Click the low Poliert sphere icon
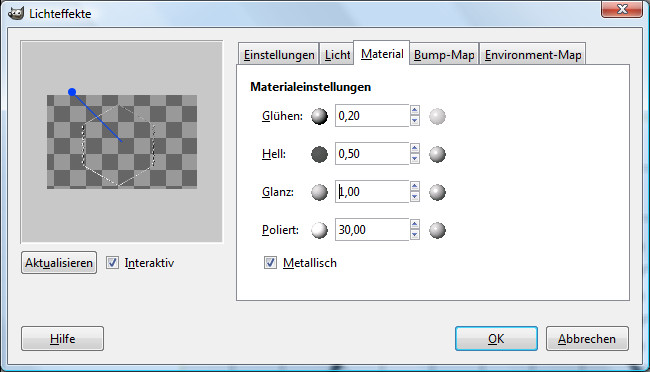The width and height of the screenshot is (650, 372). point(319,230)
